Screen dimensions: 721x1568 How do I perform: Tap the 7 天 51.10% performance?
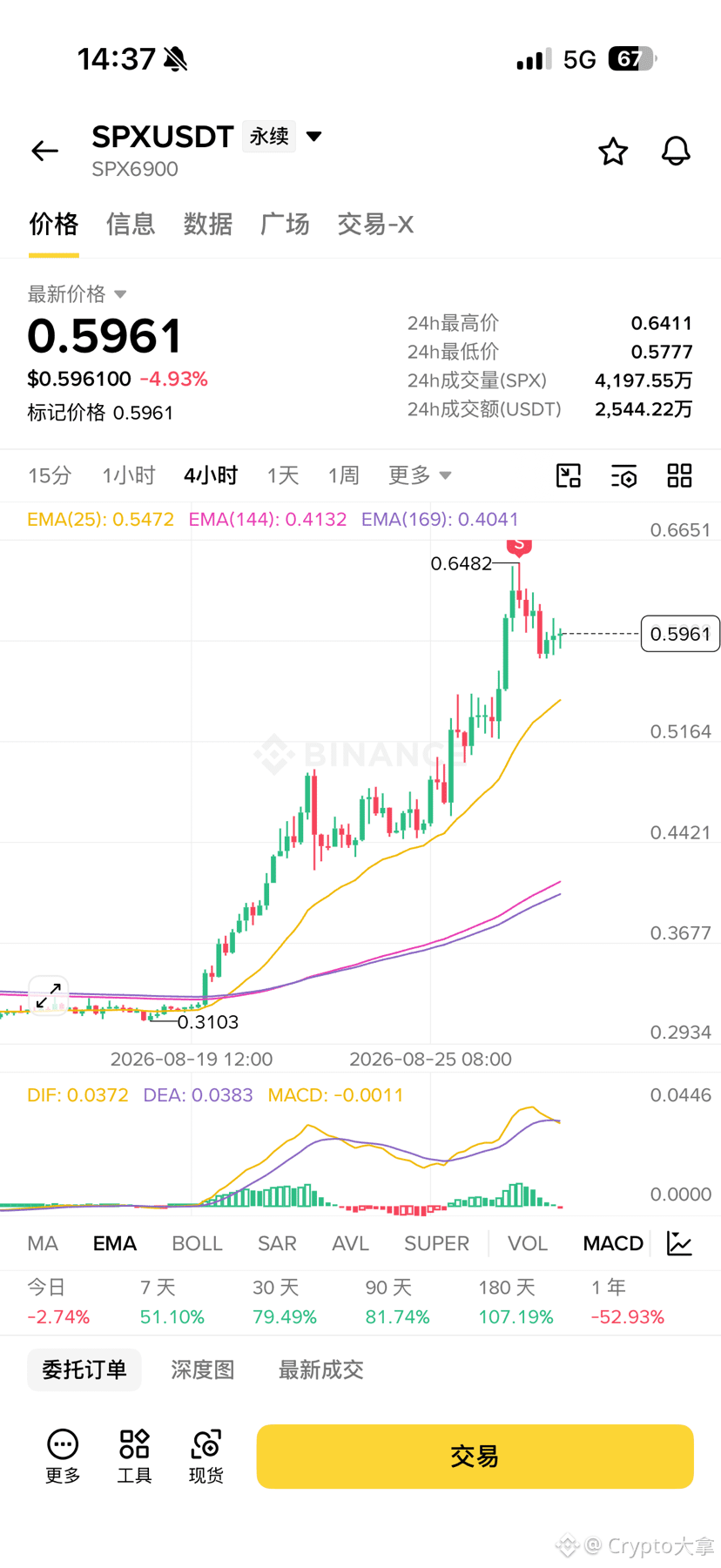point(172,1302)
